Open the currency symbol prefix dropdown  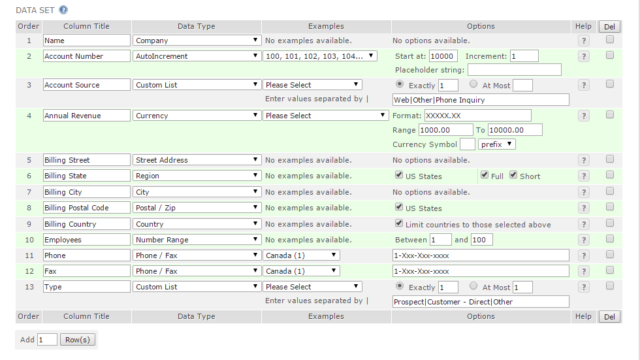(497, 144)
